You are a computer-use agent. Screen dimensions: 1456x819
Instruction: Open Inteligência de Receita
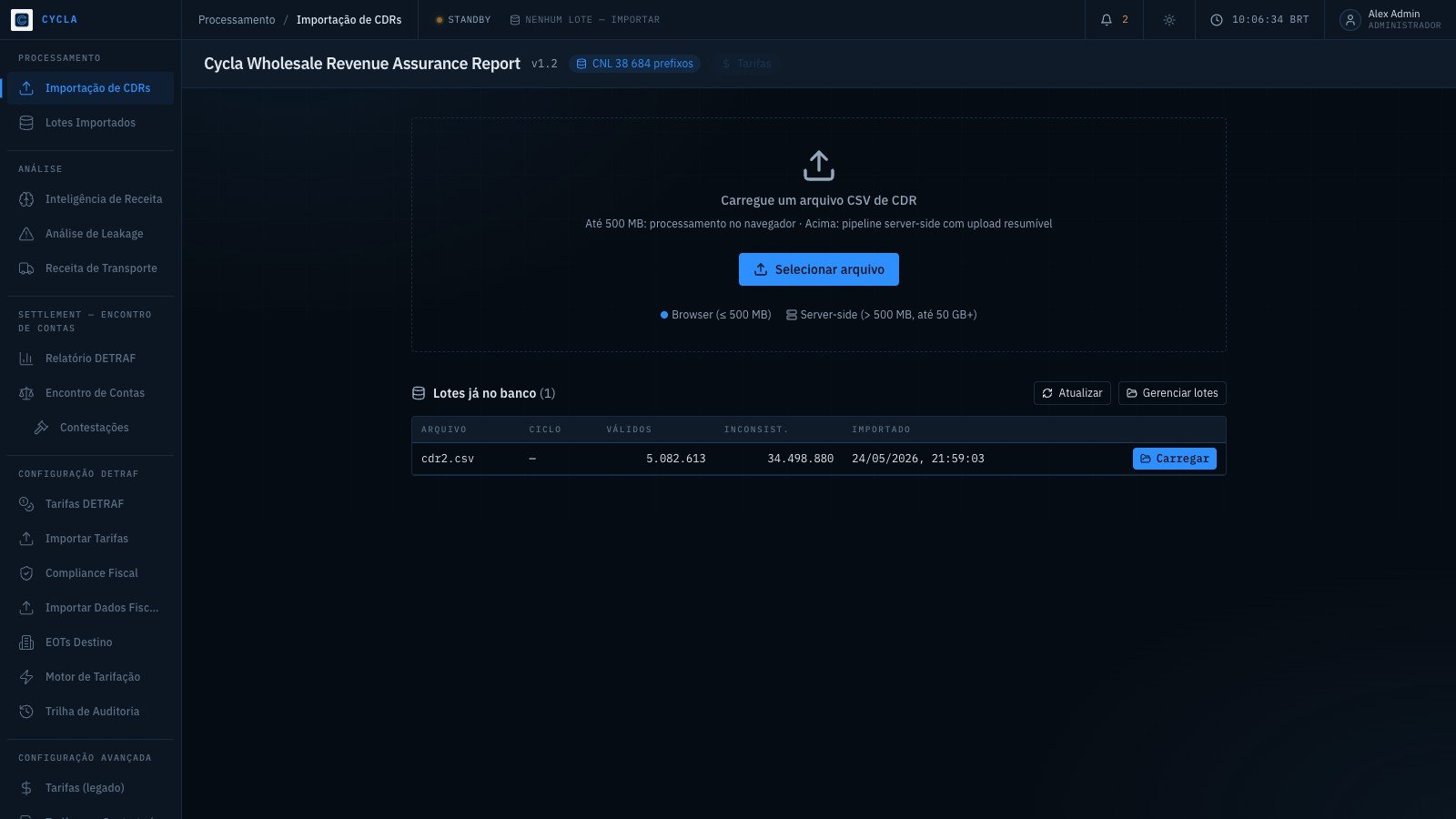pos(90,199)
